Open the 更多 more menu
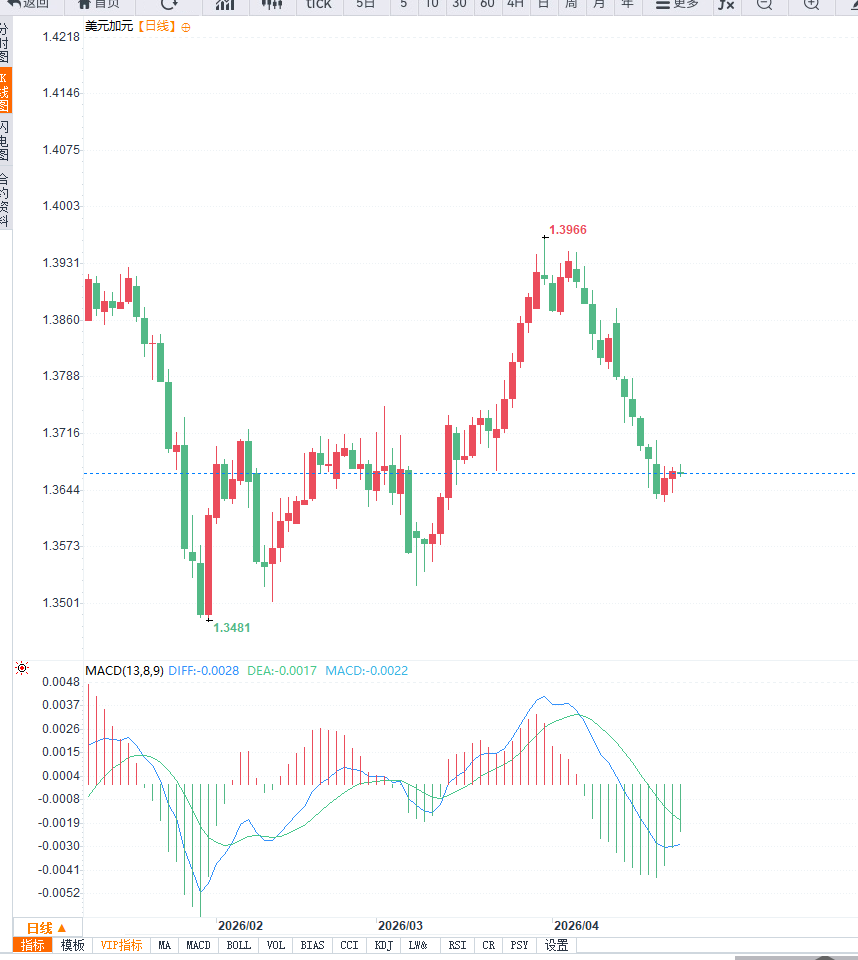 tap(677, 4)
